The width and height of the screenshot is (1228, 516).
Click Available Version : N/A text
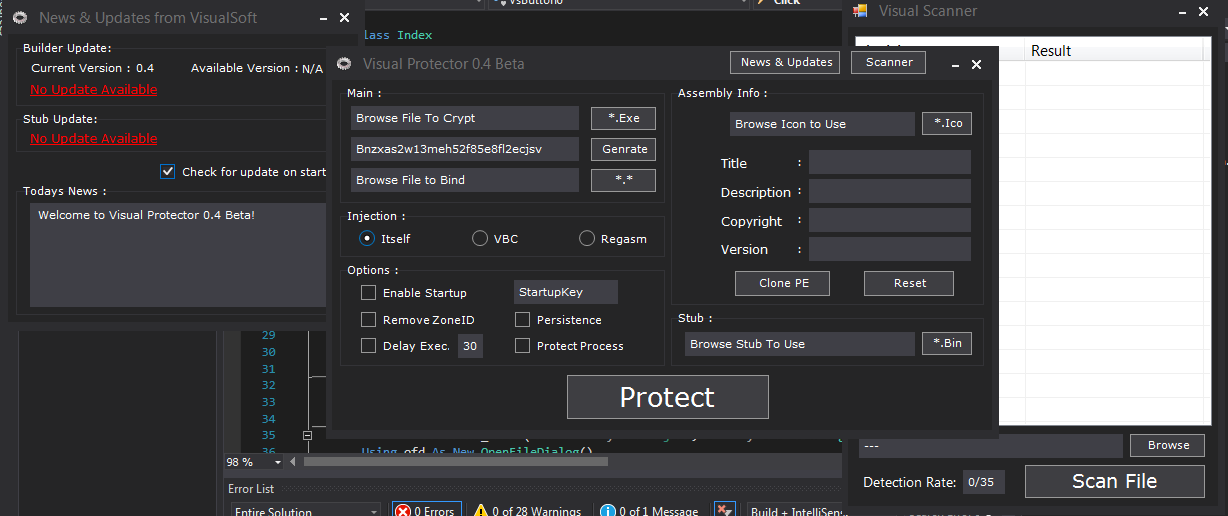(x=257, y=69)
